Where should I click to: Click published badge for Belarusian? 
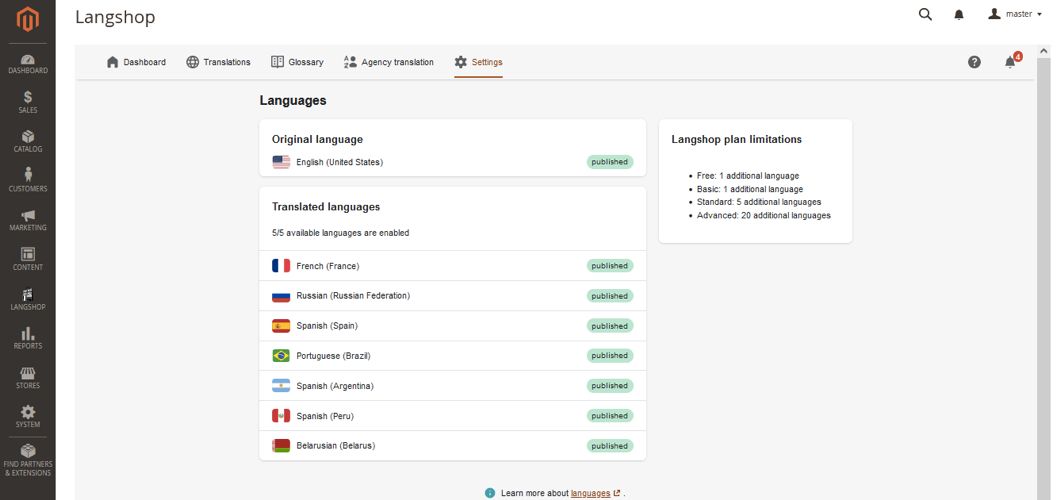[x=609, y=445]
